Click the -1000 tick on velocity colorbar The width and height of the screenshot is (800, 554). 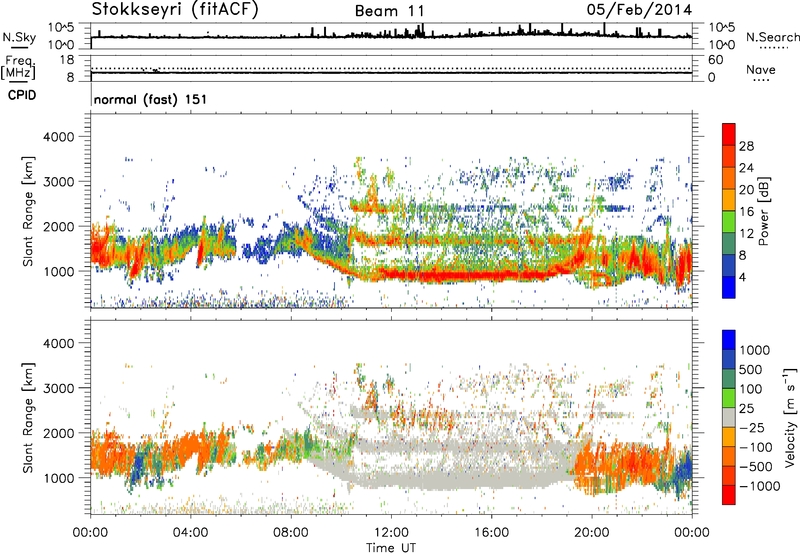click(759, 486)
